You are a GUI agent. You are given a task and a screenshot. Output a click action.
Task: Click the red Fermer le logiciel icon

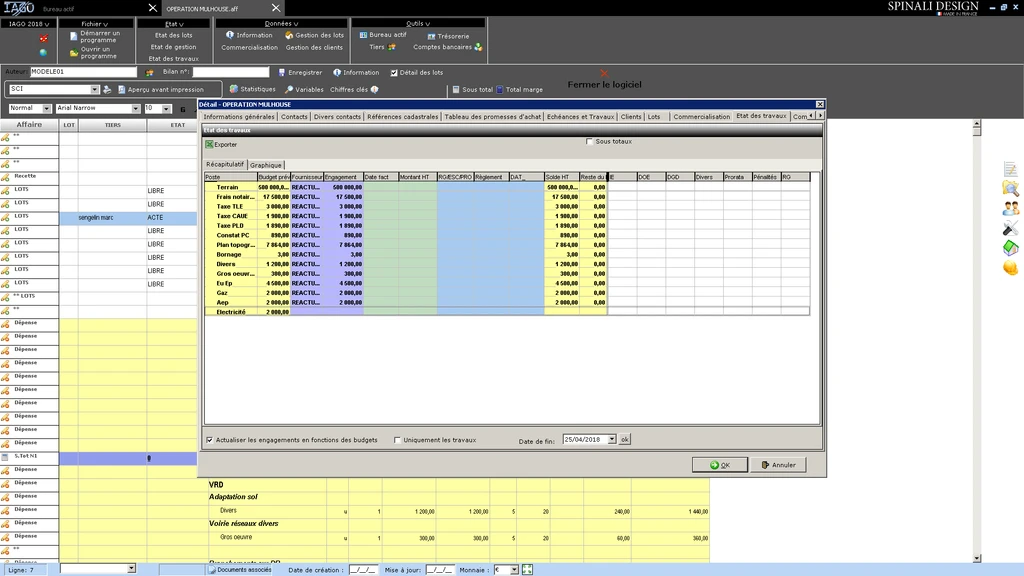[604, 73]
